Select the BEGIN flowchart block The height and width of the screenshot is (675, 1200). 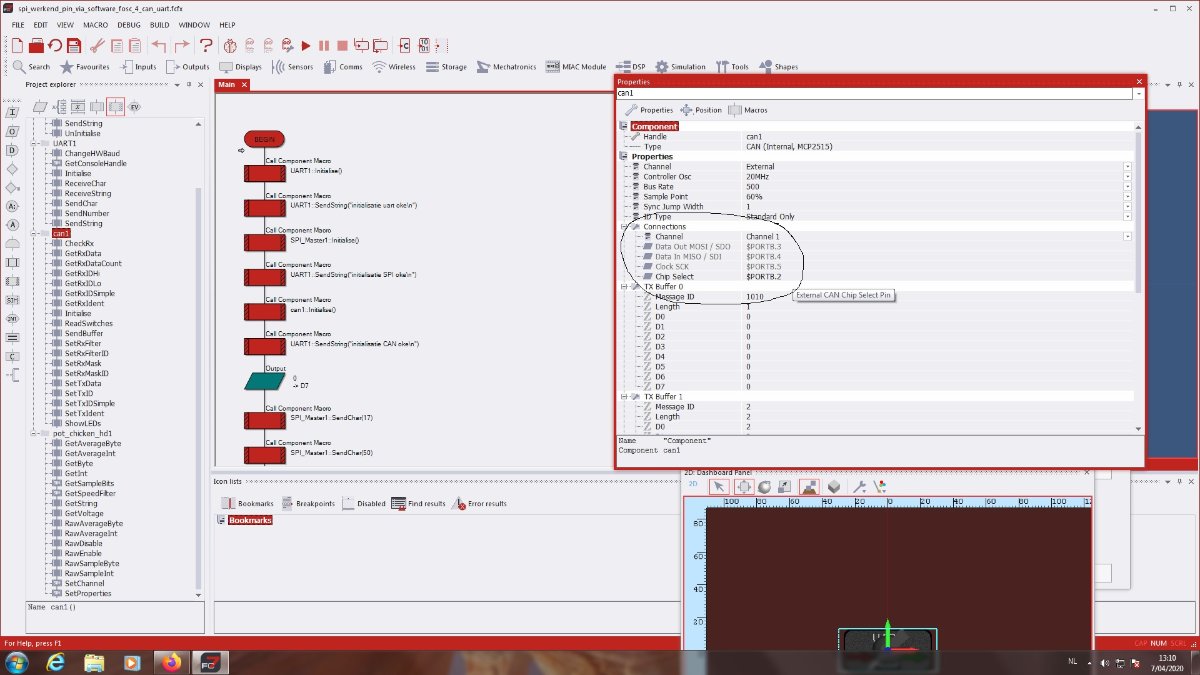click(x=265, y=139)
